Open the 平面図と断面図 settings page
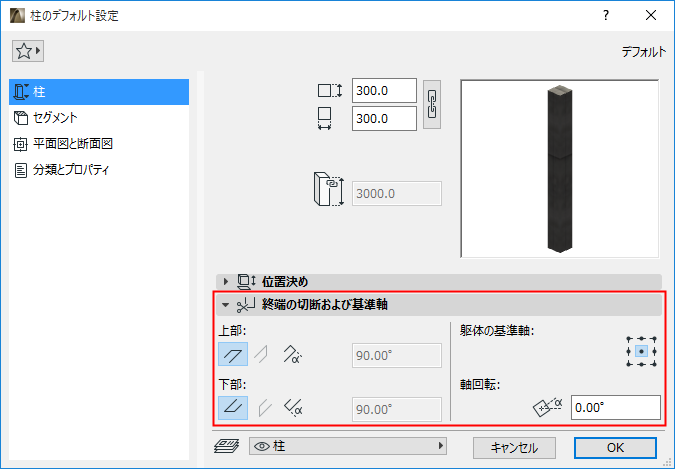Screen dimensions: 675x469 (x=99, y=143)
